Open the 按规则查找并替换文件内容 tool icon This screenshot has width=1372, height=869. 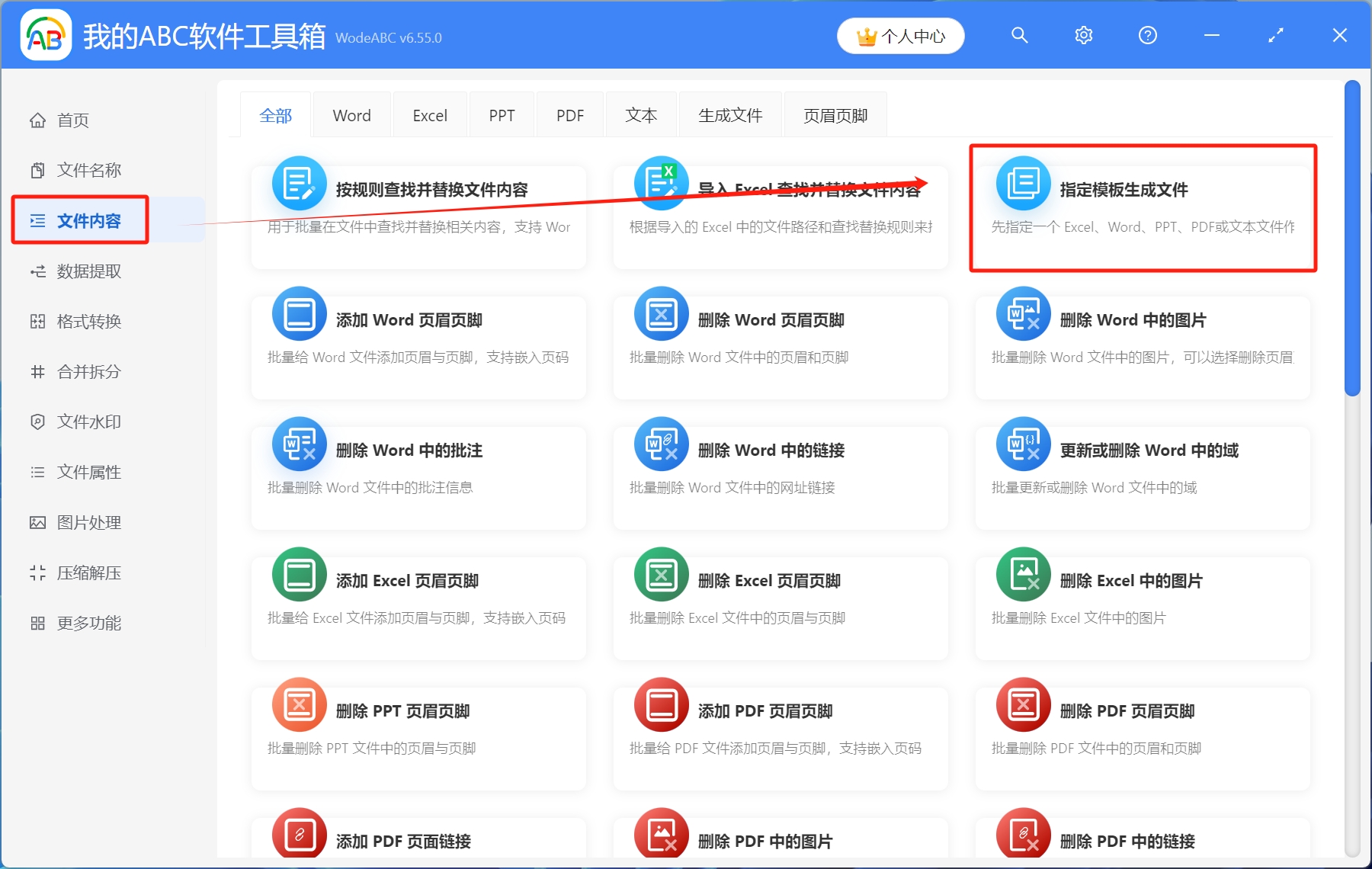[299, 183]
